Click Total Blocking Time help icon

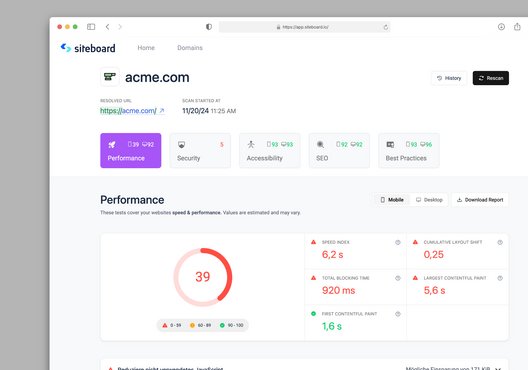398,278
